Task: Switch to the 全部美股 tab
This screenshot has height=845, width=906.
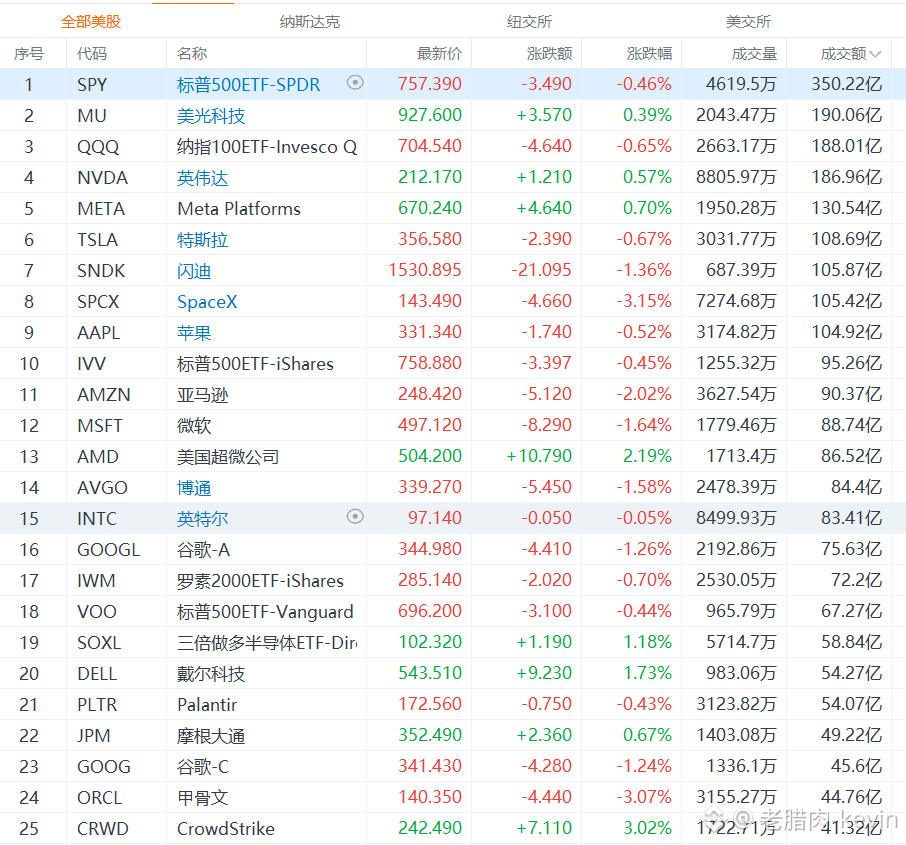Action: [91, 22]
